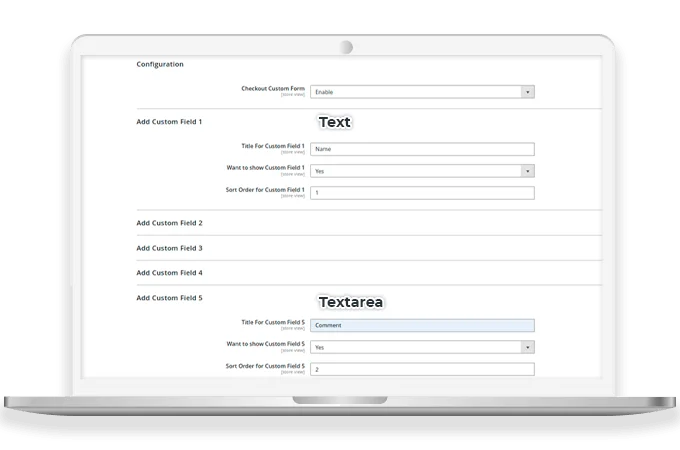This screenshot has width=680, height=450.
Task: Click the Want to show Custom Field 5 label
Action: [x=268, y=344]
